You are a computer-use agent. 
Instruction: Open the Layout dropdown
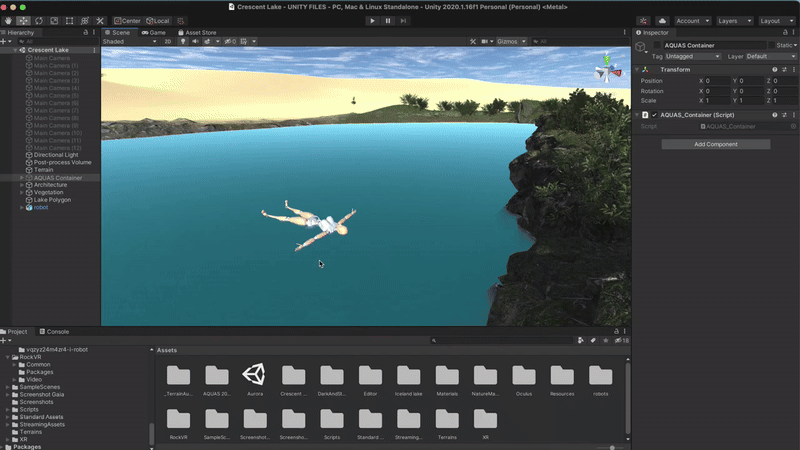(777, 21)
